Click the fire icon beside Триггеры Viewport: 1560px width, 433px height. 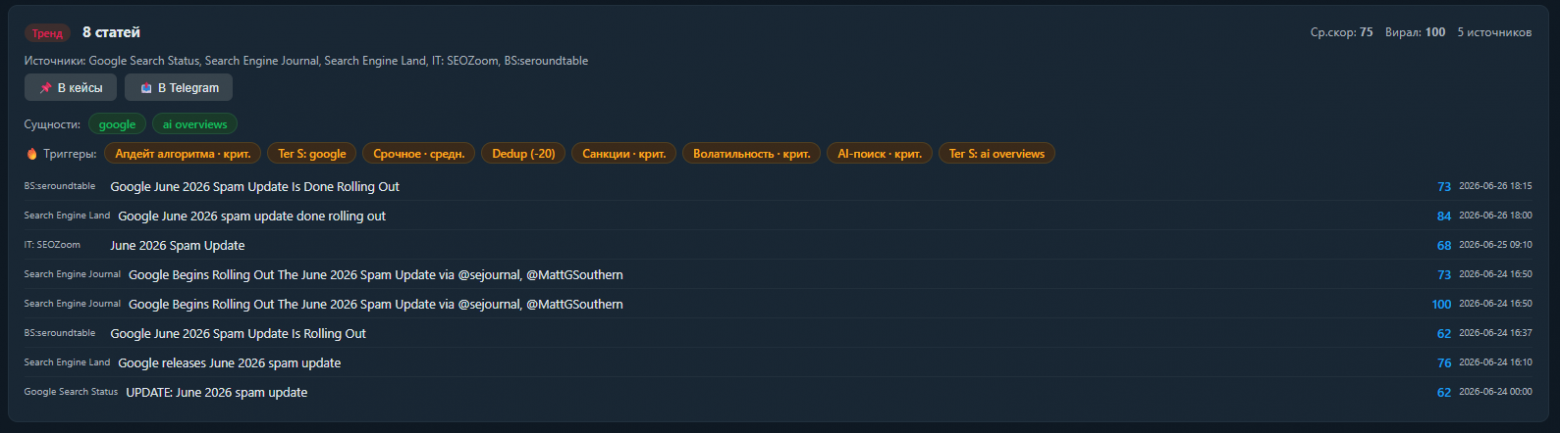click(32, 154)
